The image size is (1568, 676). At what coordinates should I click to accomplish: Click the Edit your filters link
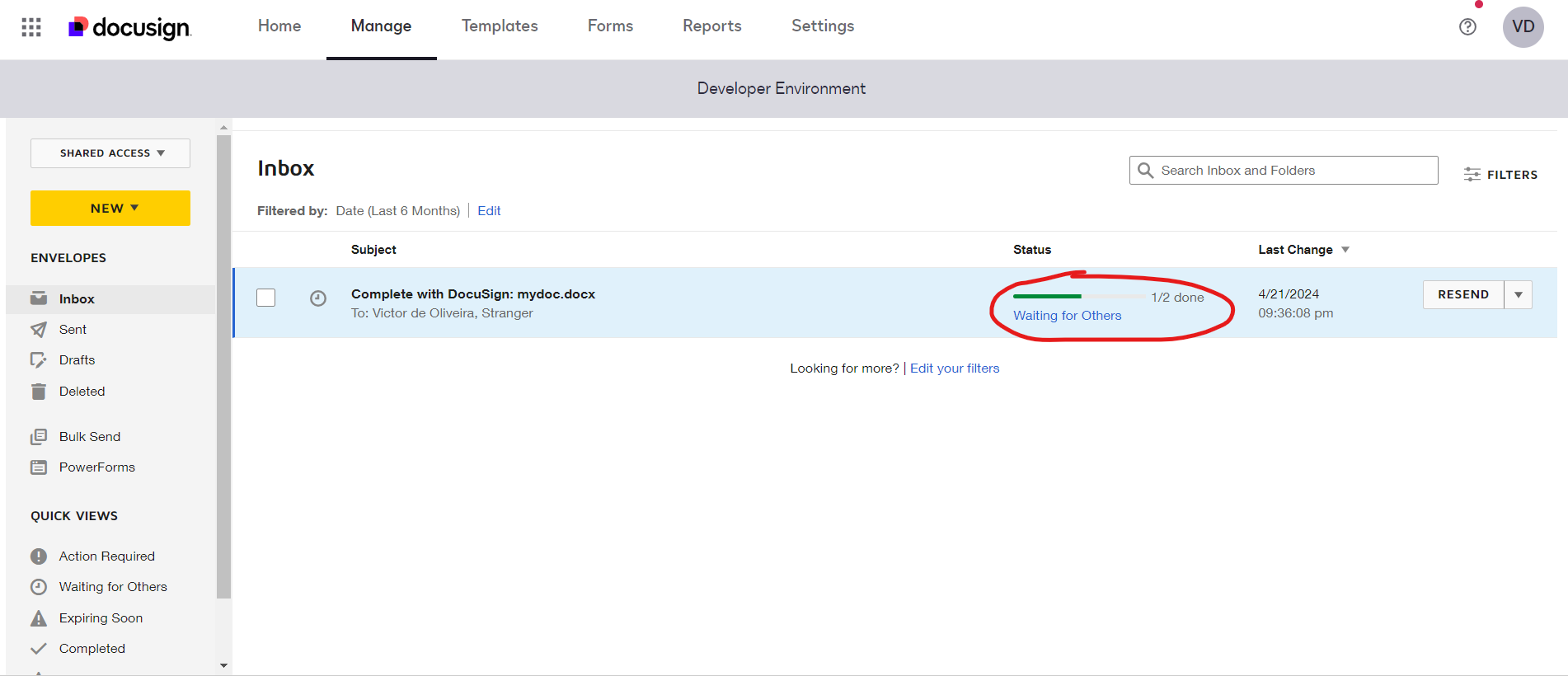(x=955, y=369)
